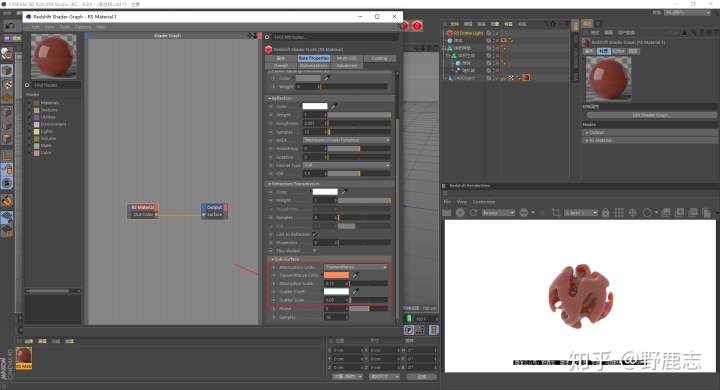Activate the RenderView crop region tool
720x390 pixels.
click(556, 212)
